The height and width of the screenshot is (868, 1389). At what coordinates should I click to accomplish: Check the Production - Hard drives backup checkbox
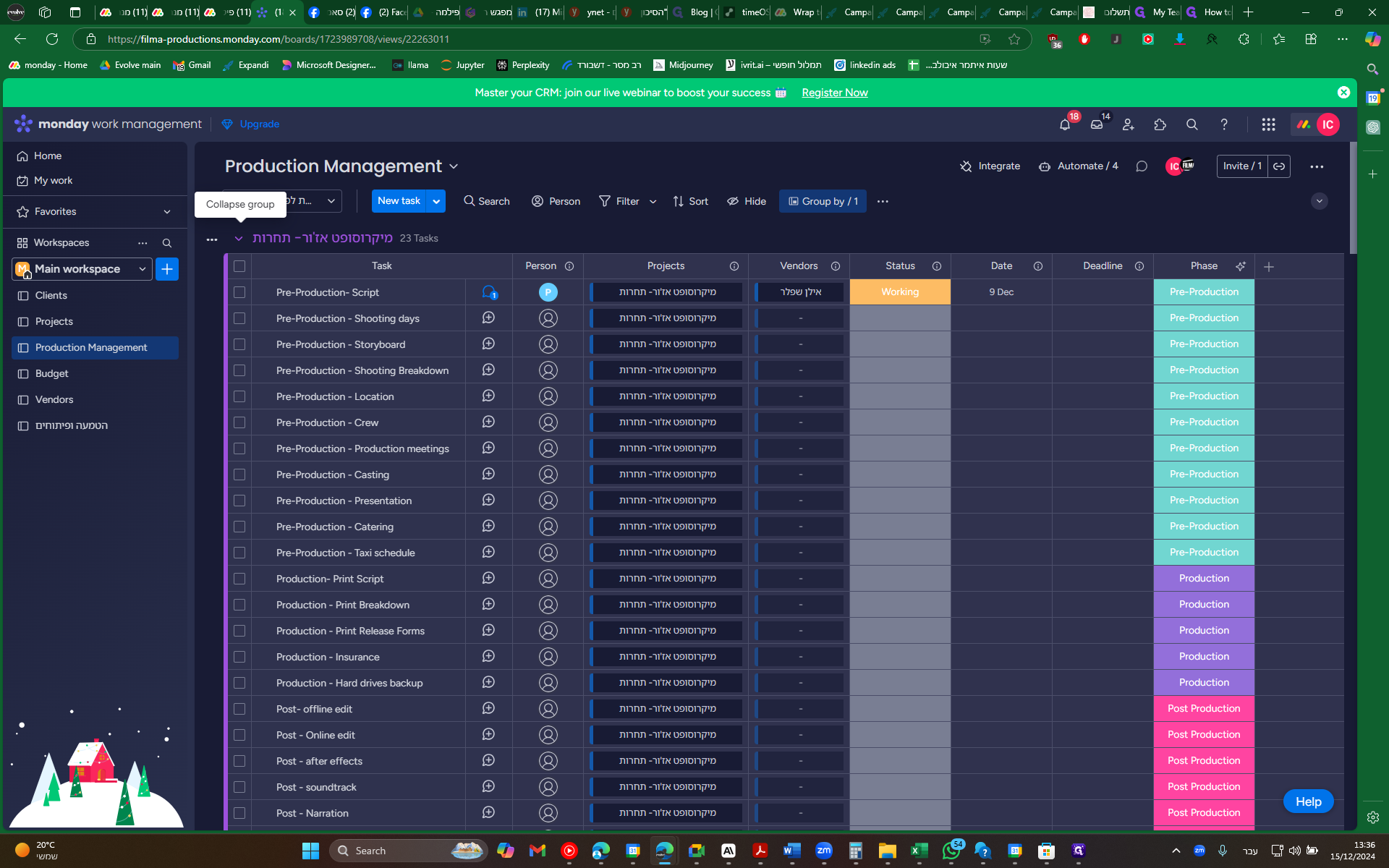239,683
